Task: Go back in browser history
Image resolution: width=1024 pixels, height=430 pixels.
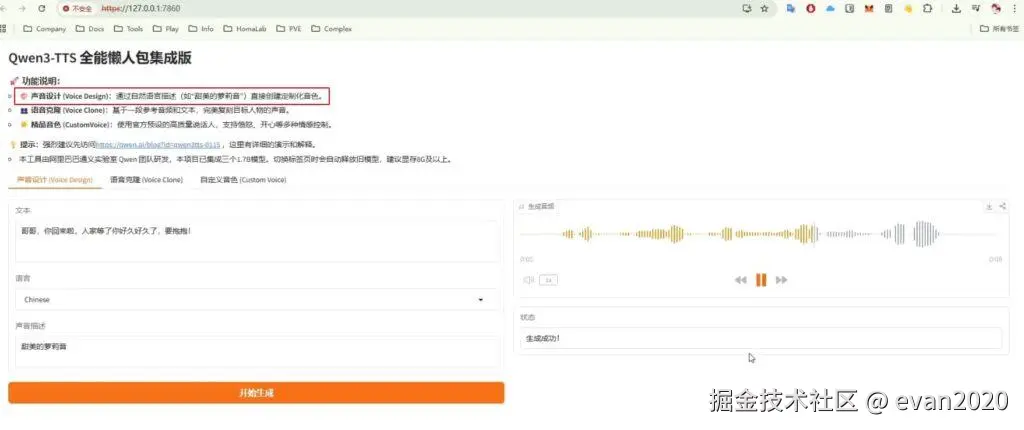Action: 5,8
